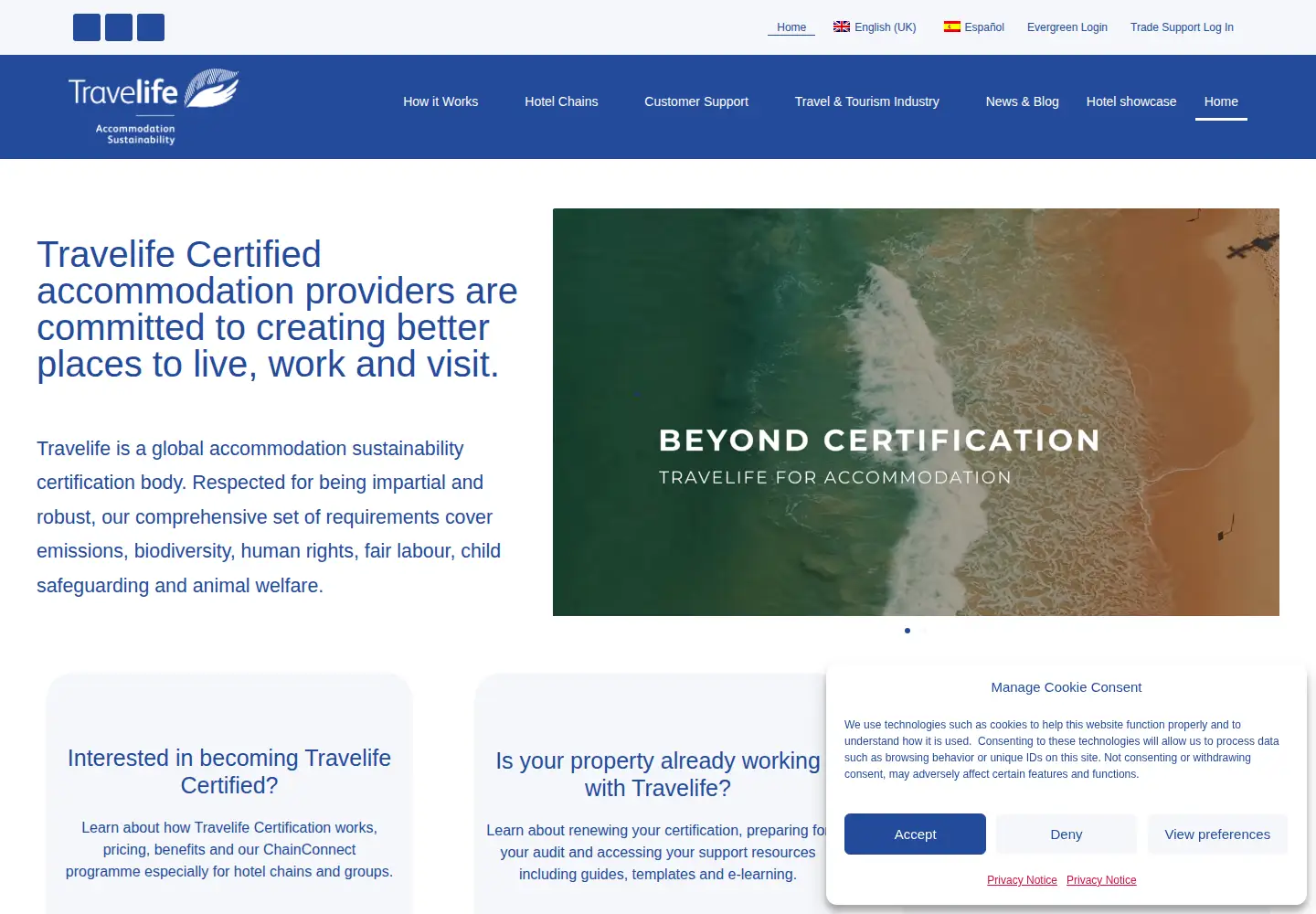Open the Home link in the top utility bar

791,27
